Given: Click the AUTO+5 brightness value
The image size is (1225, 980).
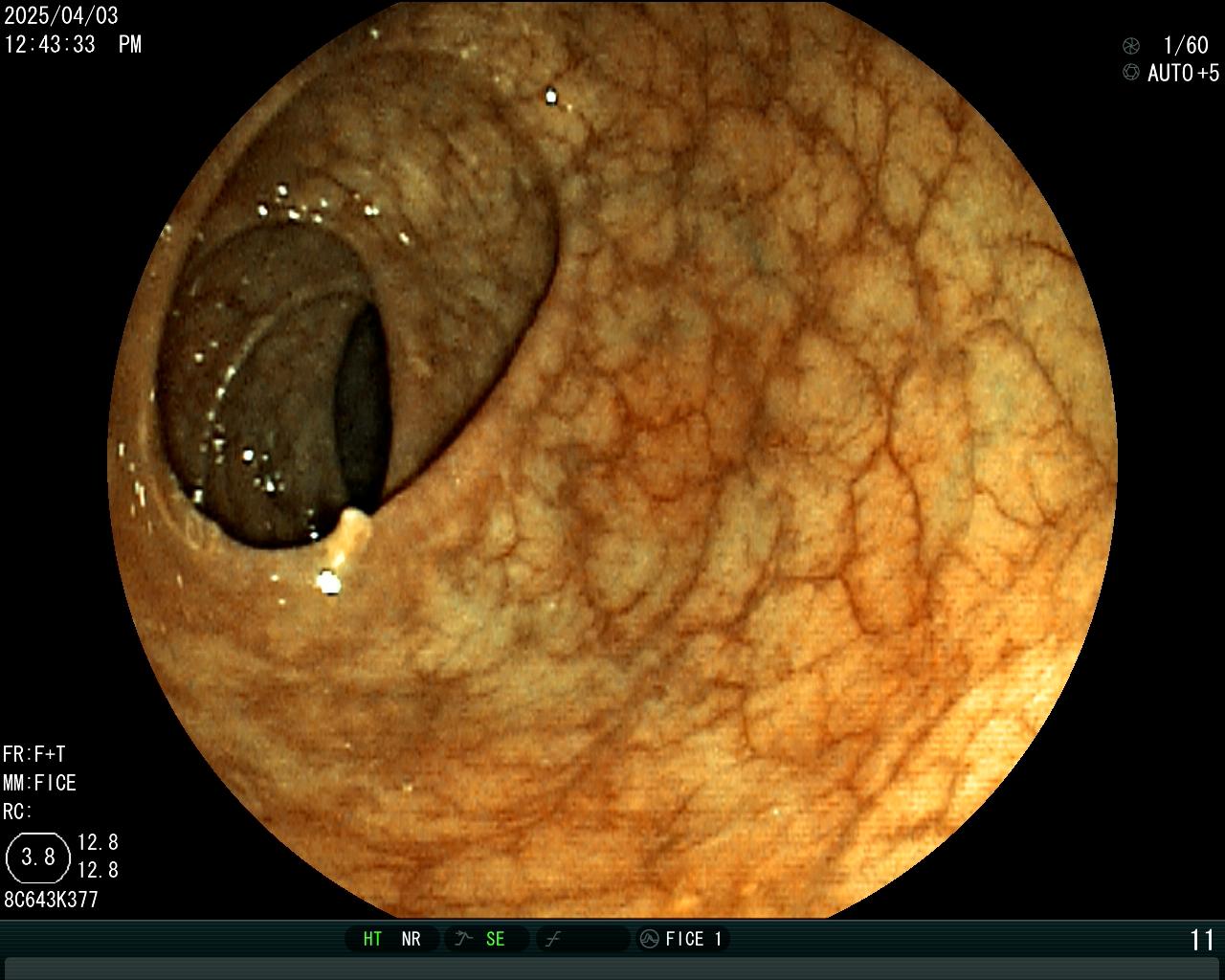Looking at the screenshot, I should point(1184,73).
